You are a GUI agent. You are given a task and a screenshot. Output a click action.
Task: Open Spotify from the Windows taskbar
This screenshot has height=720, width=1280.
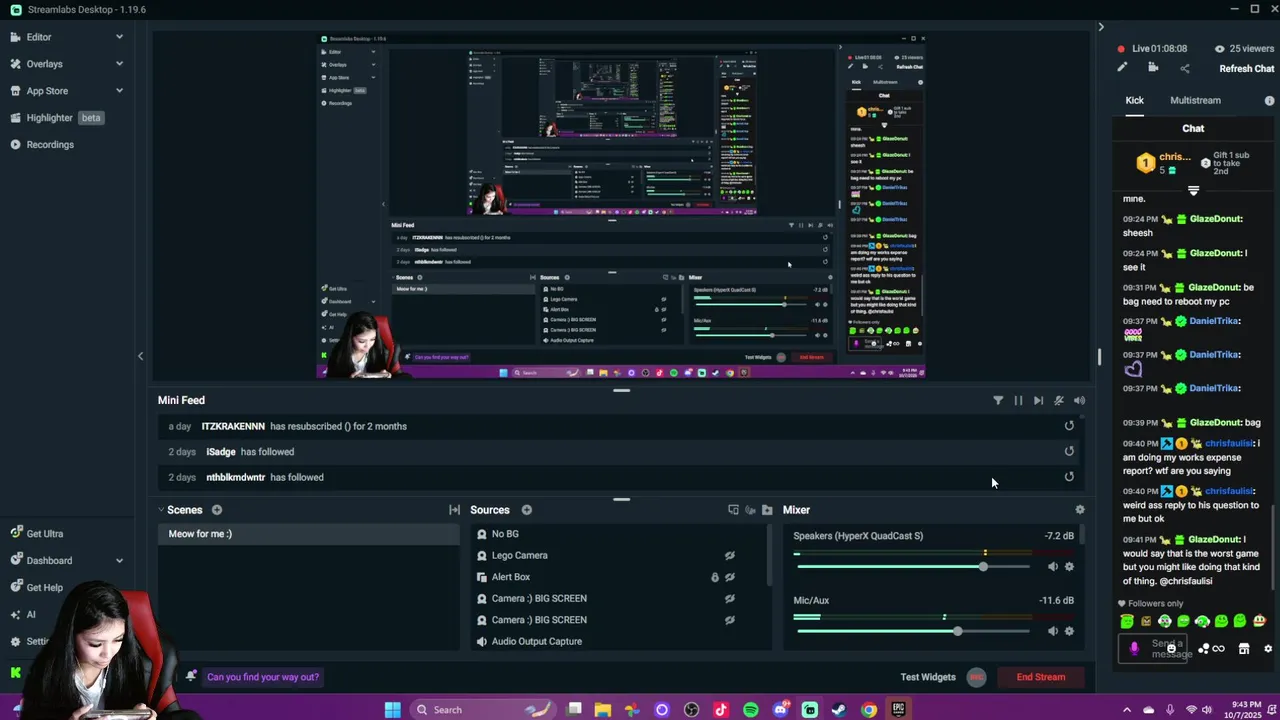pos(750,710)
